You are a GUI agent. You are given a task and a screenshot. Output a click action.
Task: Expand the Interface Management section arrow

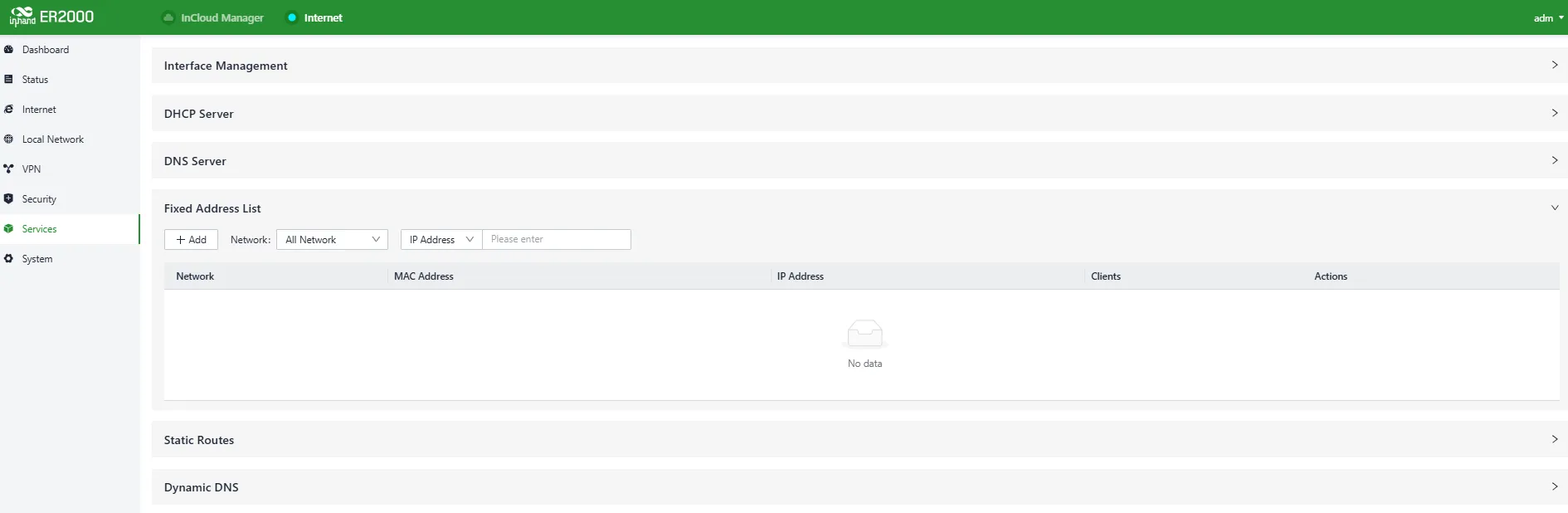(x=1554, y=65)
